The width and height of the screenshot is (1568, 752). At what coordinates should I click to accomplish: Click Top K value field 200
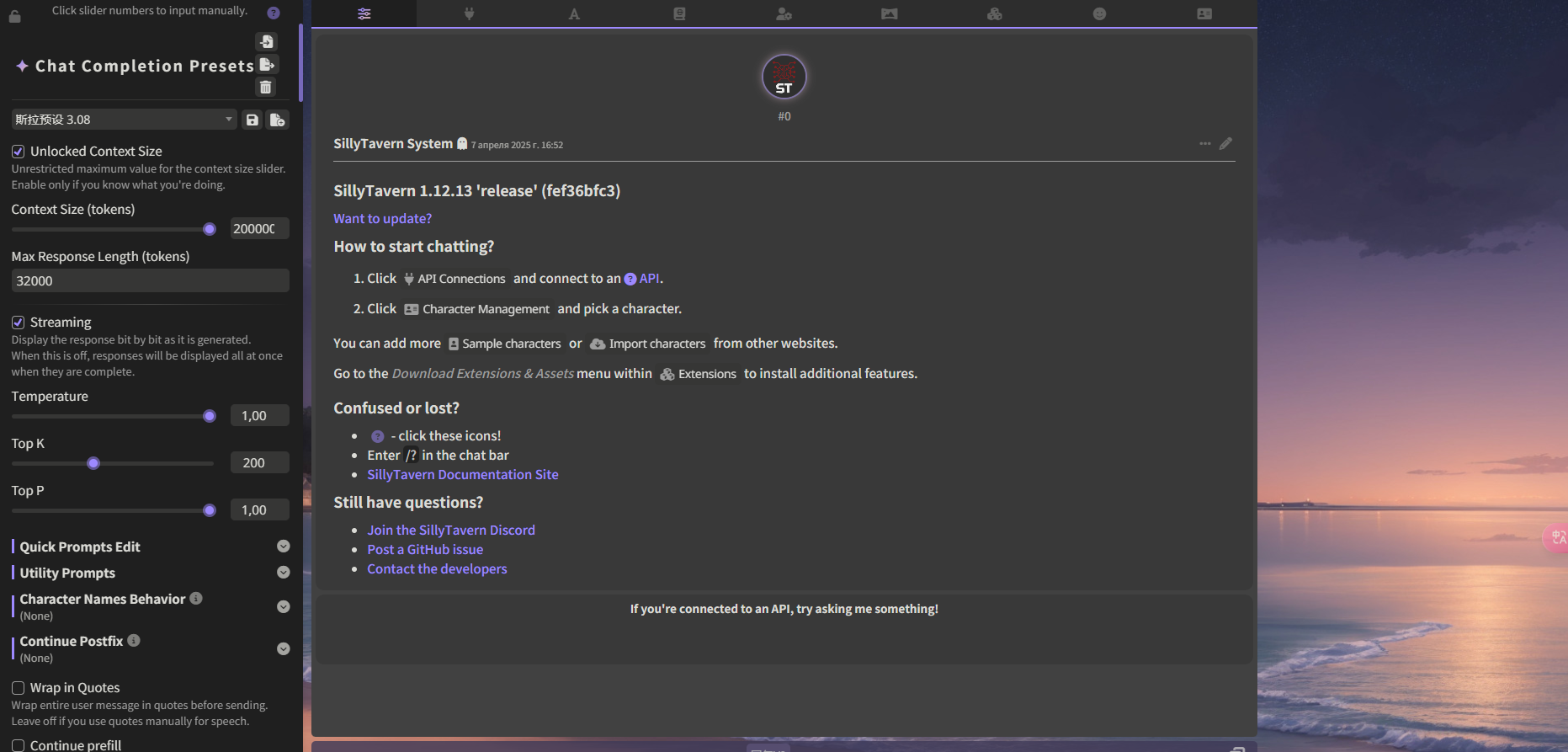[259, 463]
